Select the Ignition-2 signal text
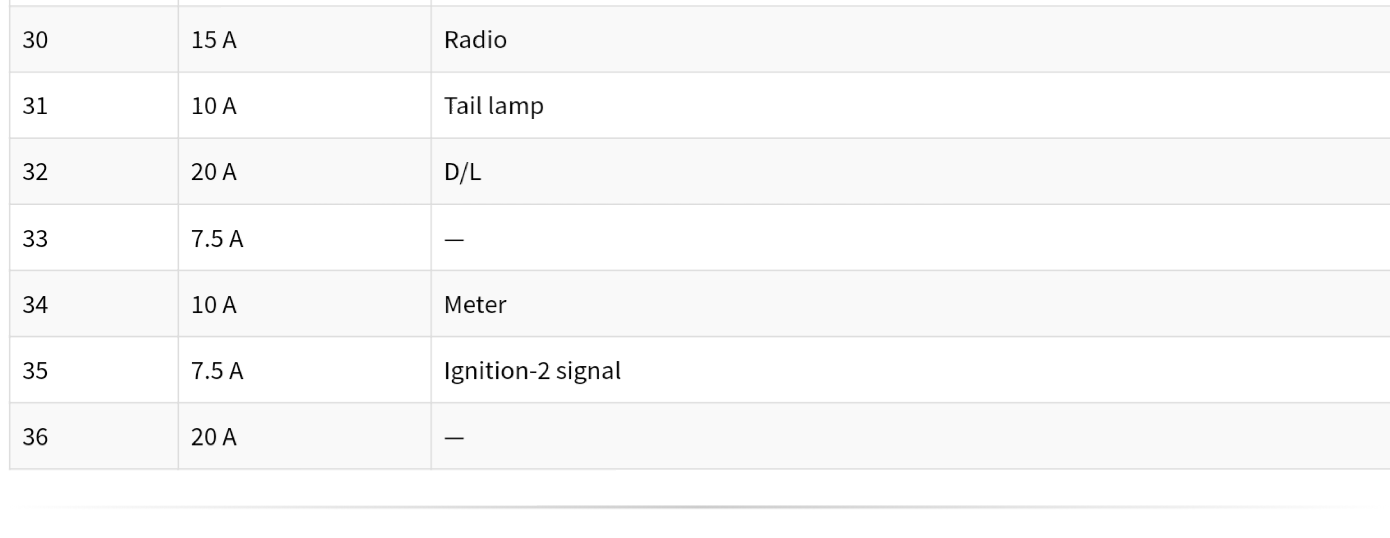 pos(532,371)
